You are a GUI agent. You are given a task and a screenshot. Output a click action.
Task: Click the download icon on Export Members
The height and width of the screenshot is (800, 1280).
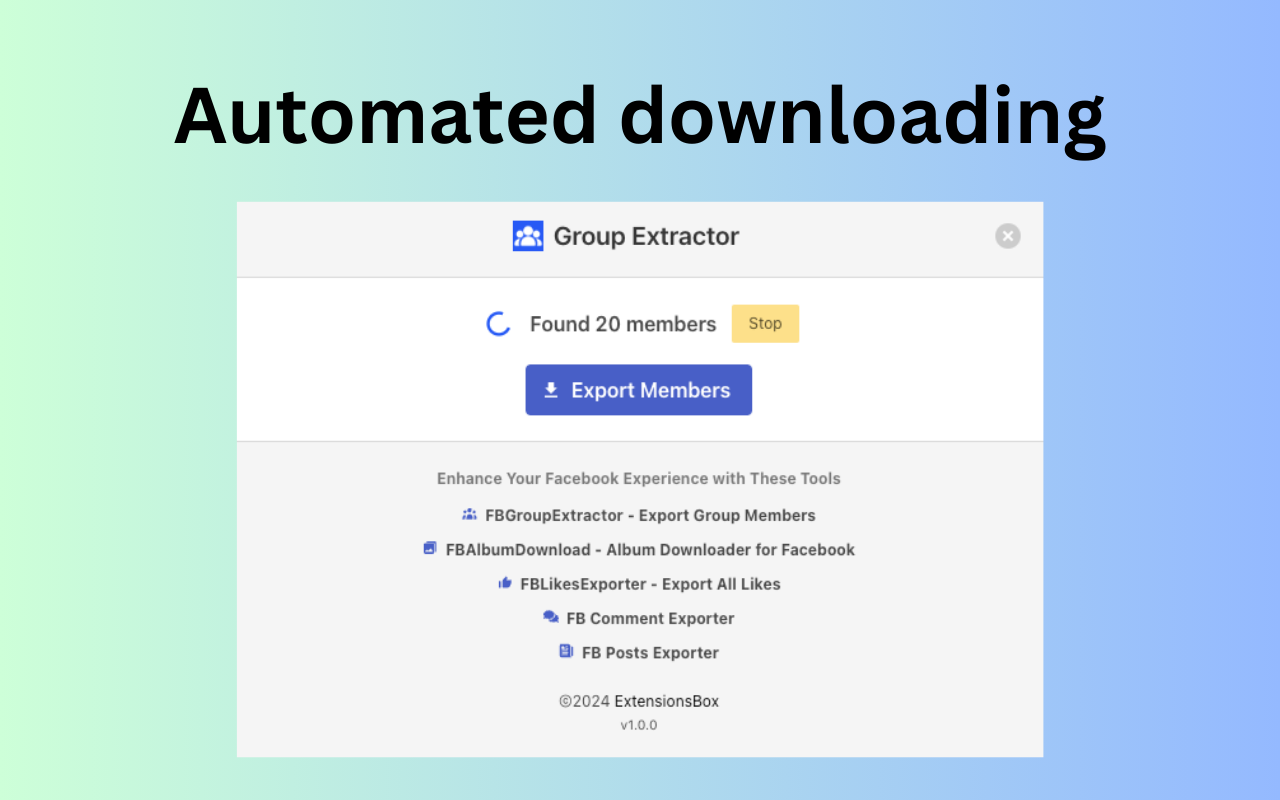tap(550, 389)
